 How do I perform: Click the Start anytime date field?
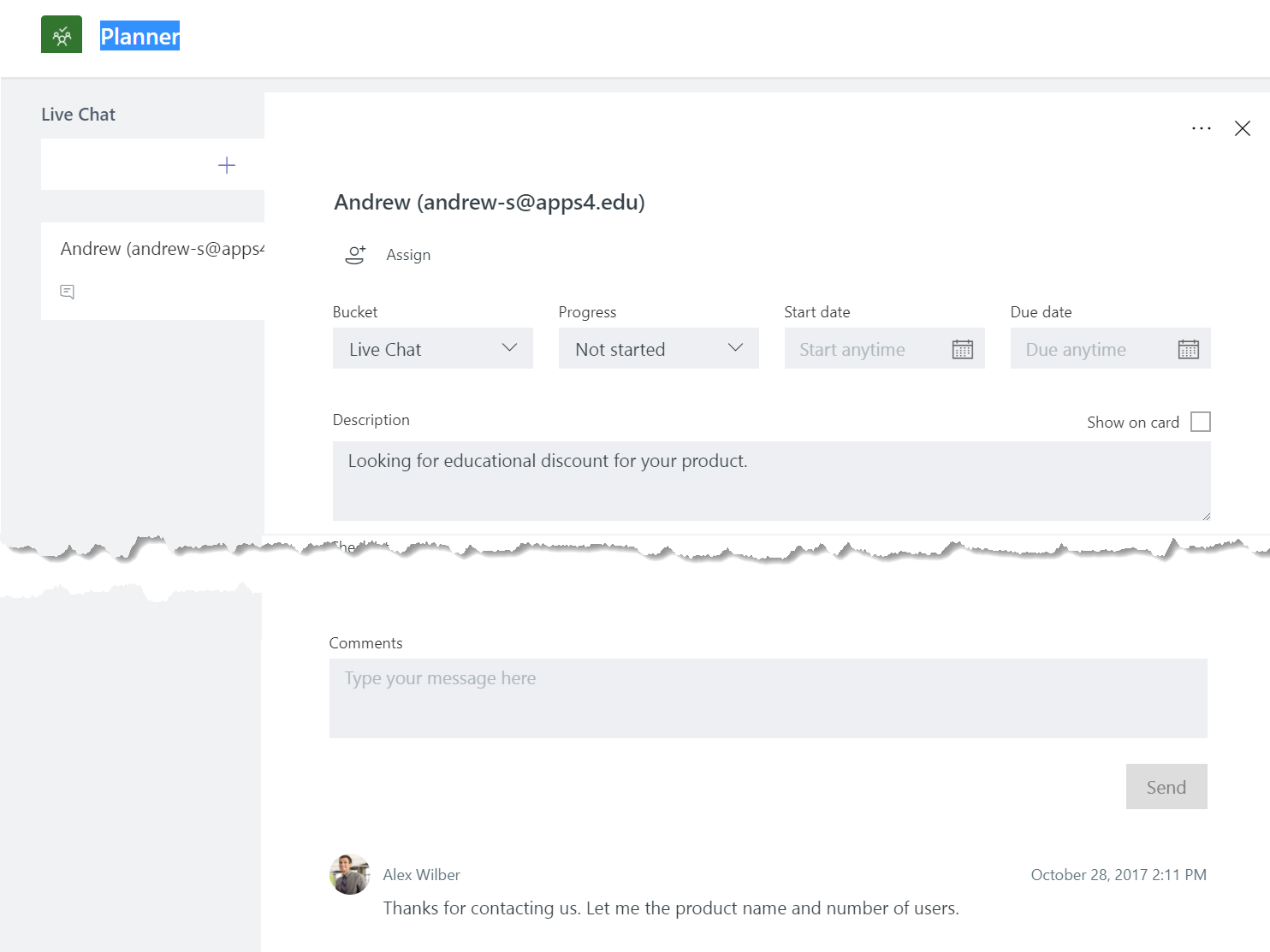point(864,349)
